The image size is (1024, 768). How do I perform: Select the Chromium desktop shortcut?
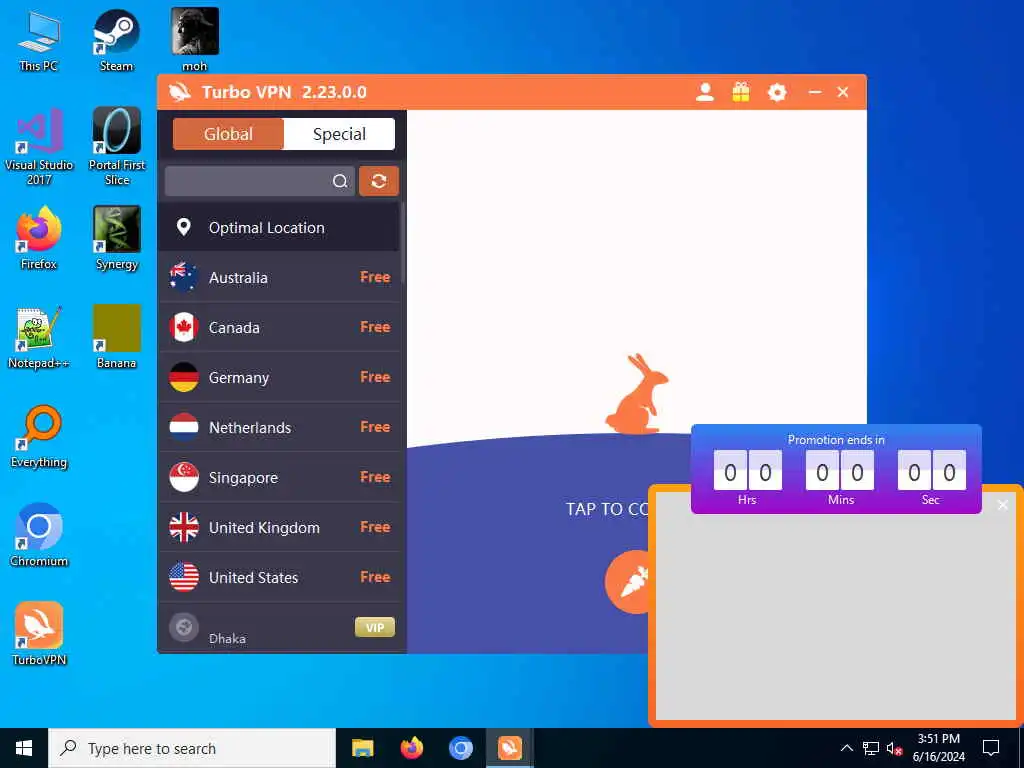(39, 536)
